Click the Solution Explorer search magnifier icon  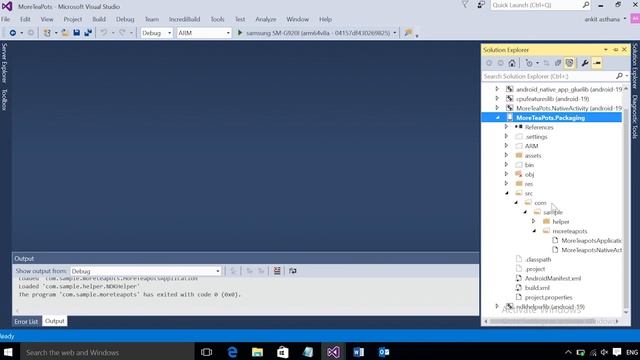click(619, 76)
